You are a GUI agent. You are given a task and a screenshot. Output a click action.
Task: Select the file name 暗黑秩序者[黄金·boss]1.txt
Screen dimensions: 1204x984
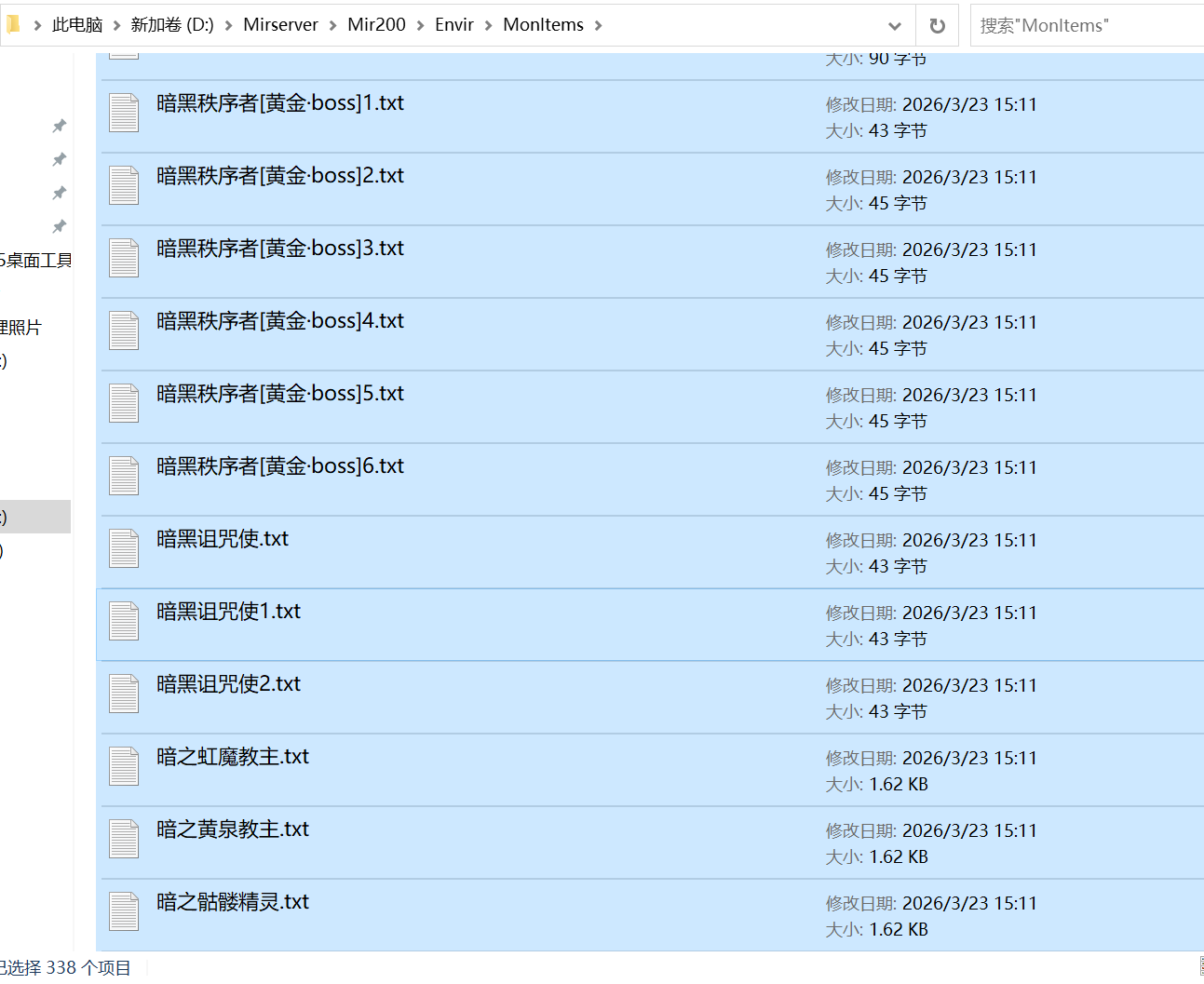[x=280, y=103]
